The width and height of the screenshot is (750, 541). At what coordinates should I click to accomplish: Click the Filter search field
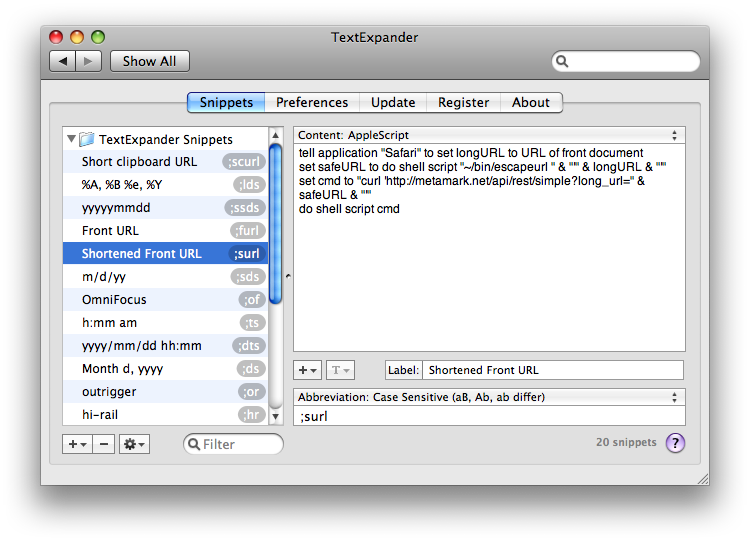coord(233,444)
